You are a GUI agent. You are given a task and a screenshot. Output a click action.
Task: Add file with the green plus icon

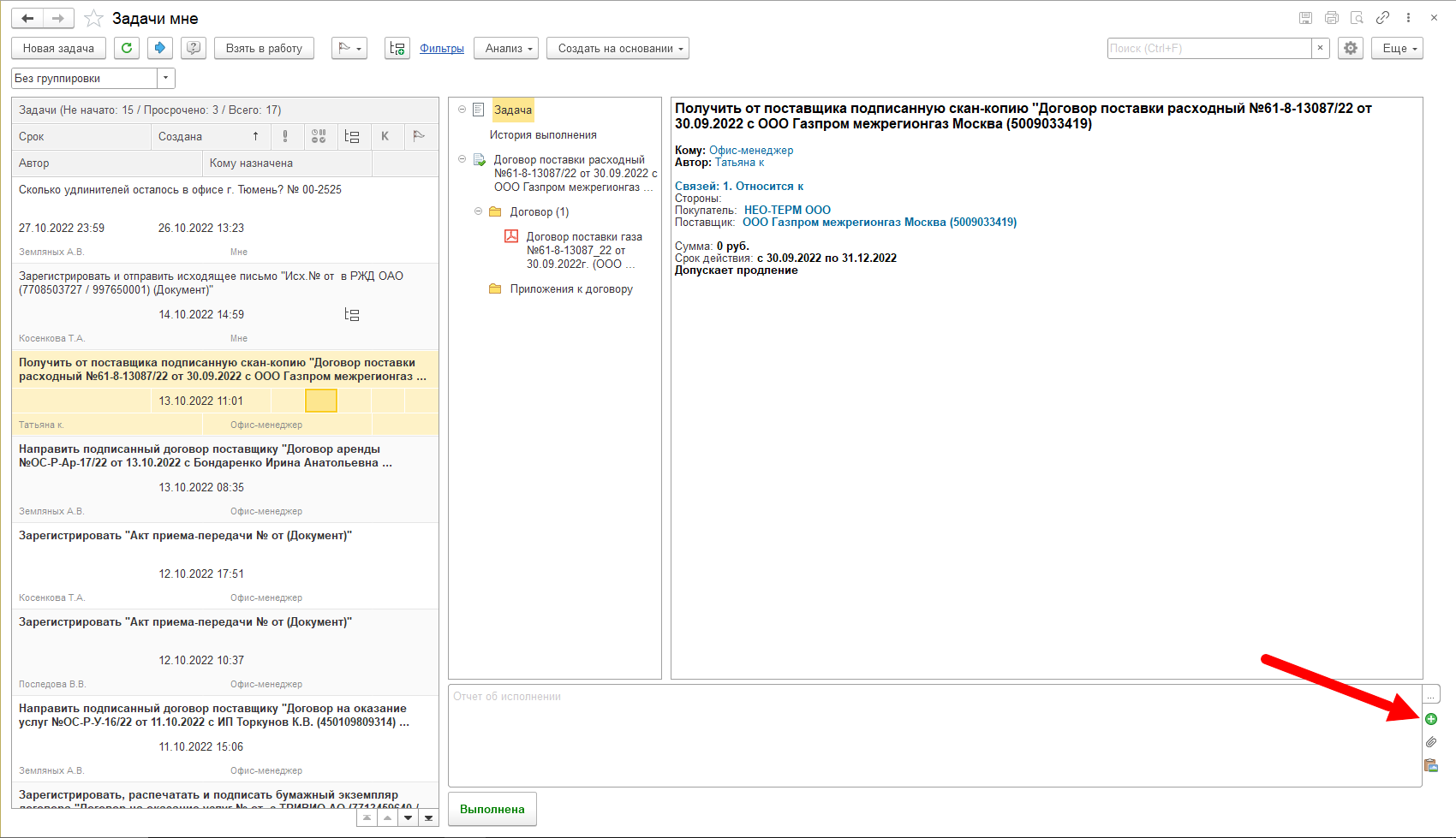[1431, 719]
